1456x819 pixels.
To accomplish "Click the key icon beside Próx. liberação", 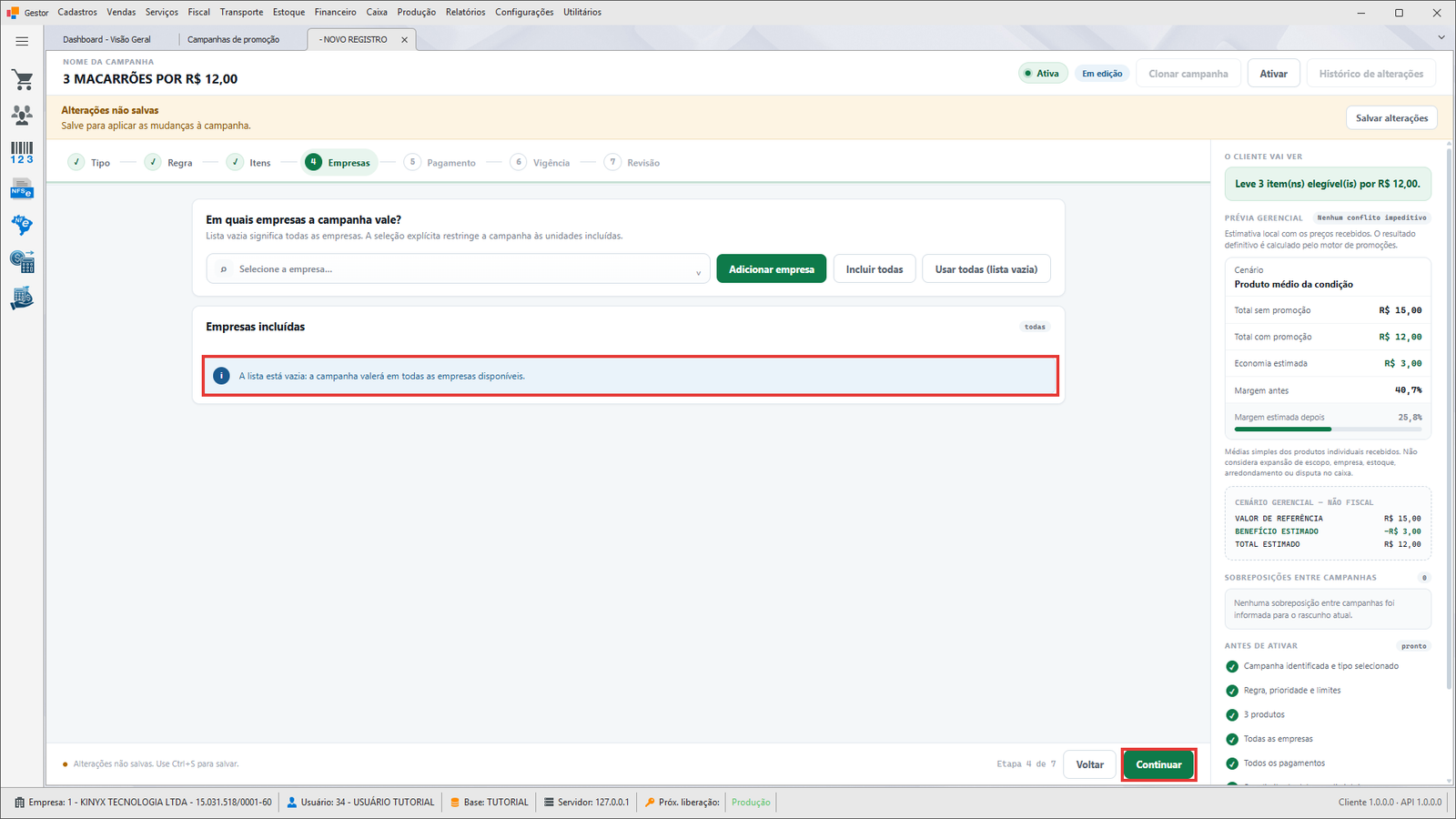I will click(x=650, y=803).
